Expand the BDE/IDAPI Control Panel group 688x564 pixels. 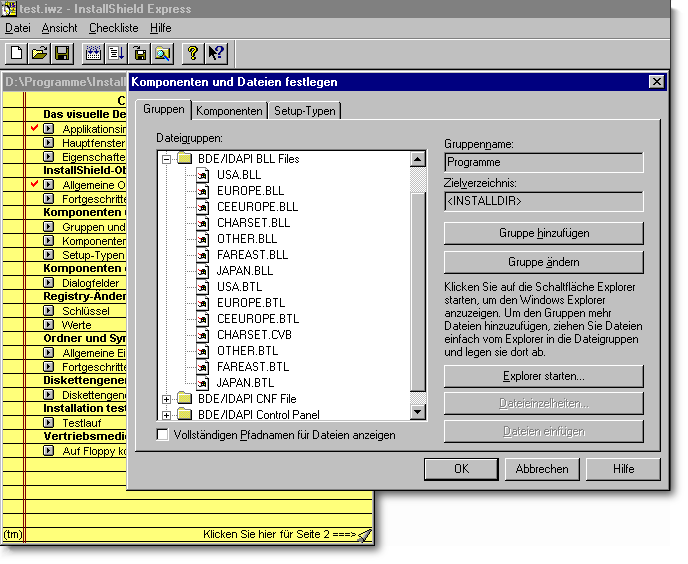coord(167,414)
